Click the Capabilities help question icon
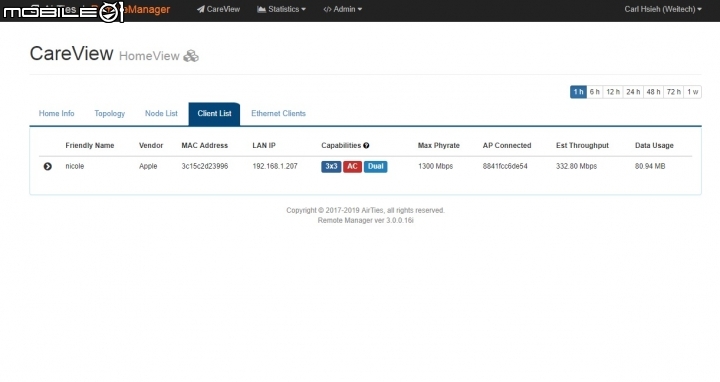 coord(366,146)
